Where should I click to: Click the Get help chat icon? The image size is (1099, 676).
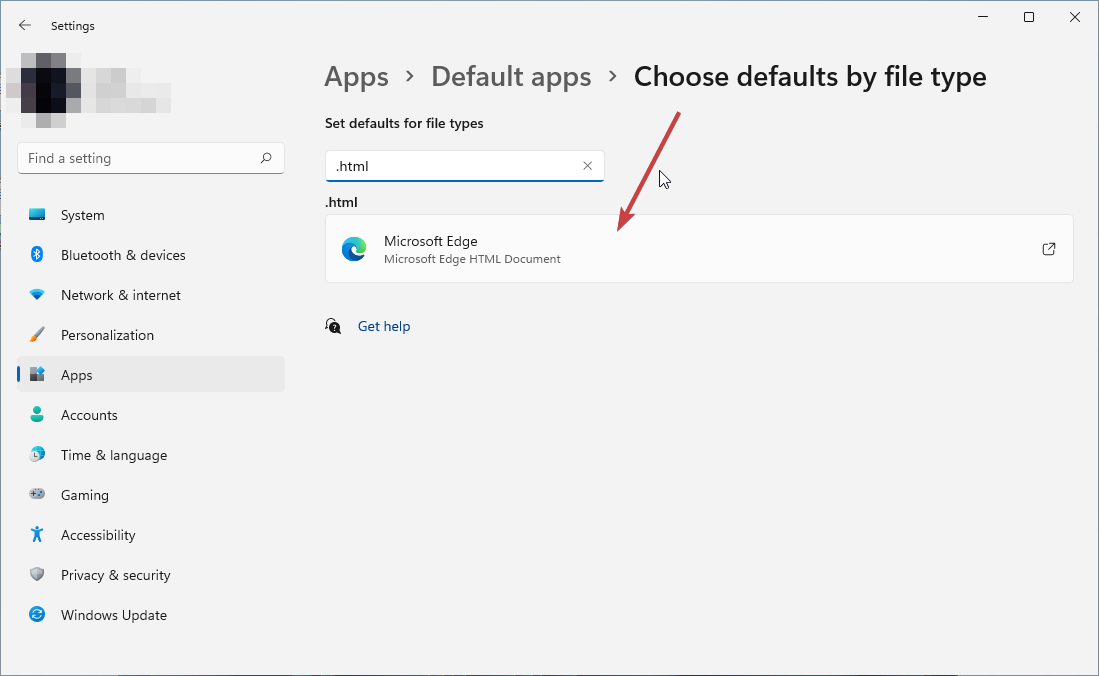[333, 326]
